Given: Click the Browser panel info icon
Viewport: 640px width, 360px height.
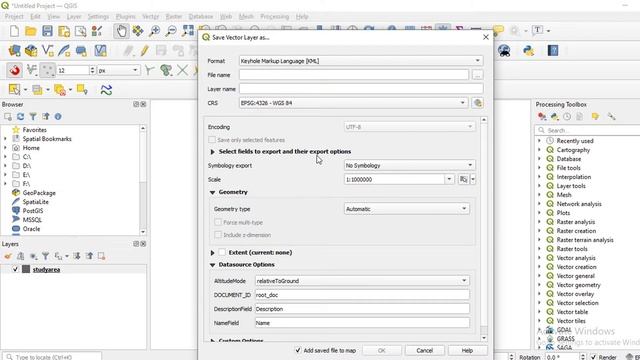Looking at the screenshot, I should click(x=58, y=117).
